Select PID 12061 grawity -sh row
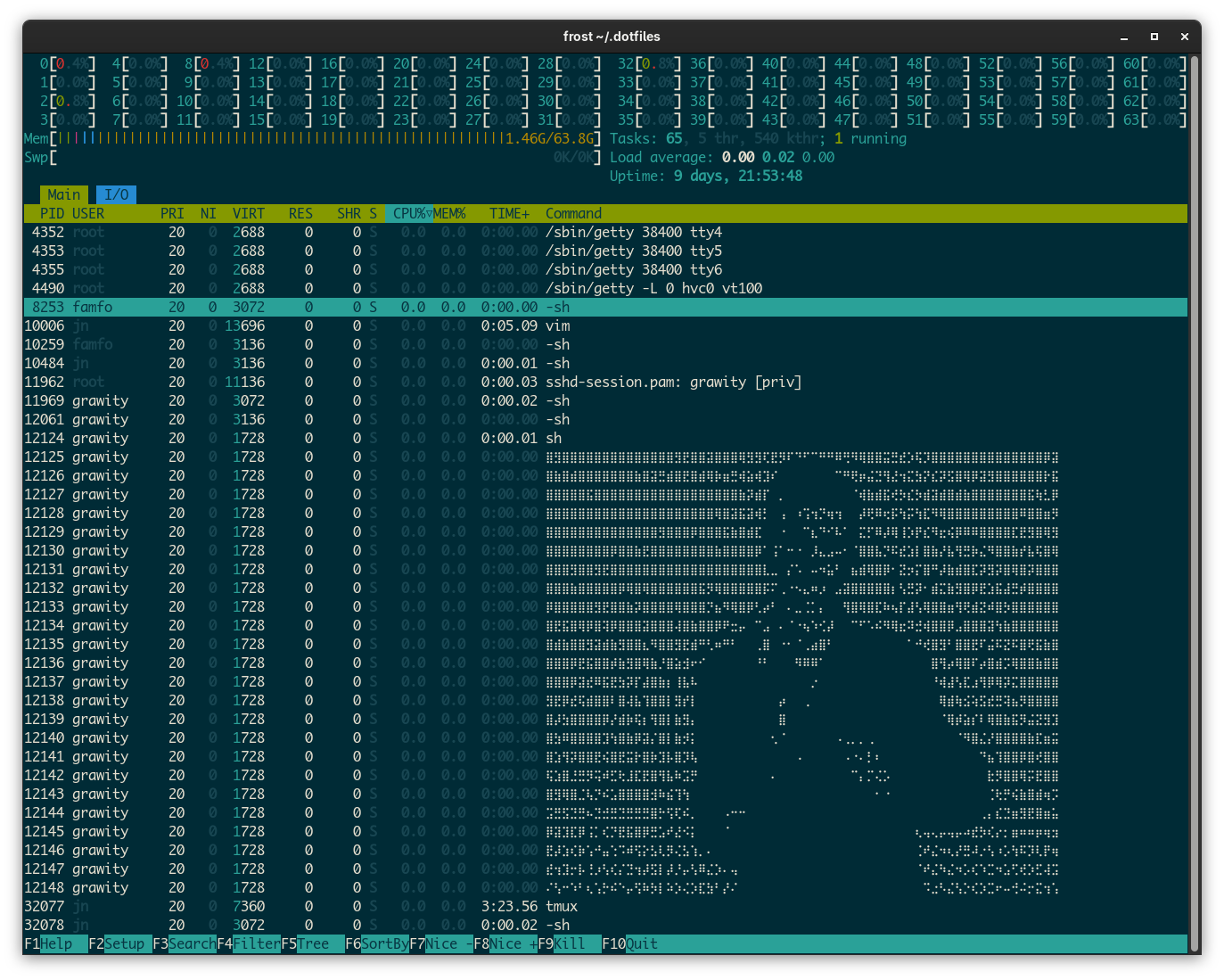Image resolution: width=1224 pixels, height=980 pixels. tap(605, 420)
